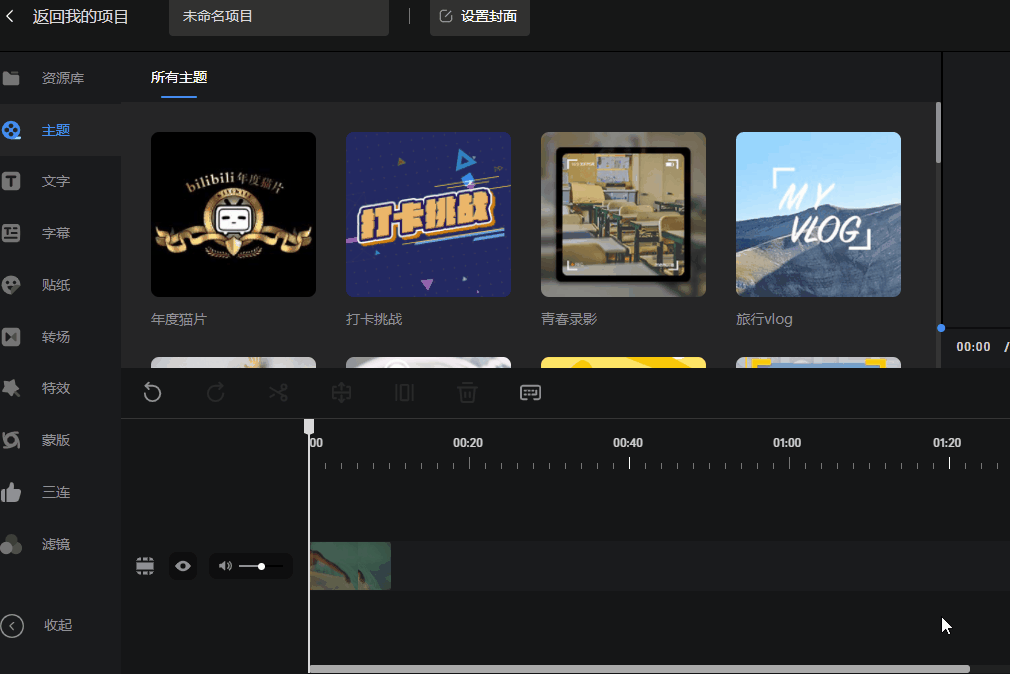Open the keyboard shortcuts icon
The width and height of the screenshot is (1010, 674).
tap(530, 393)
